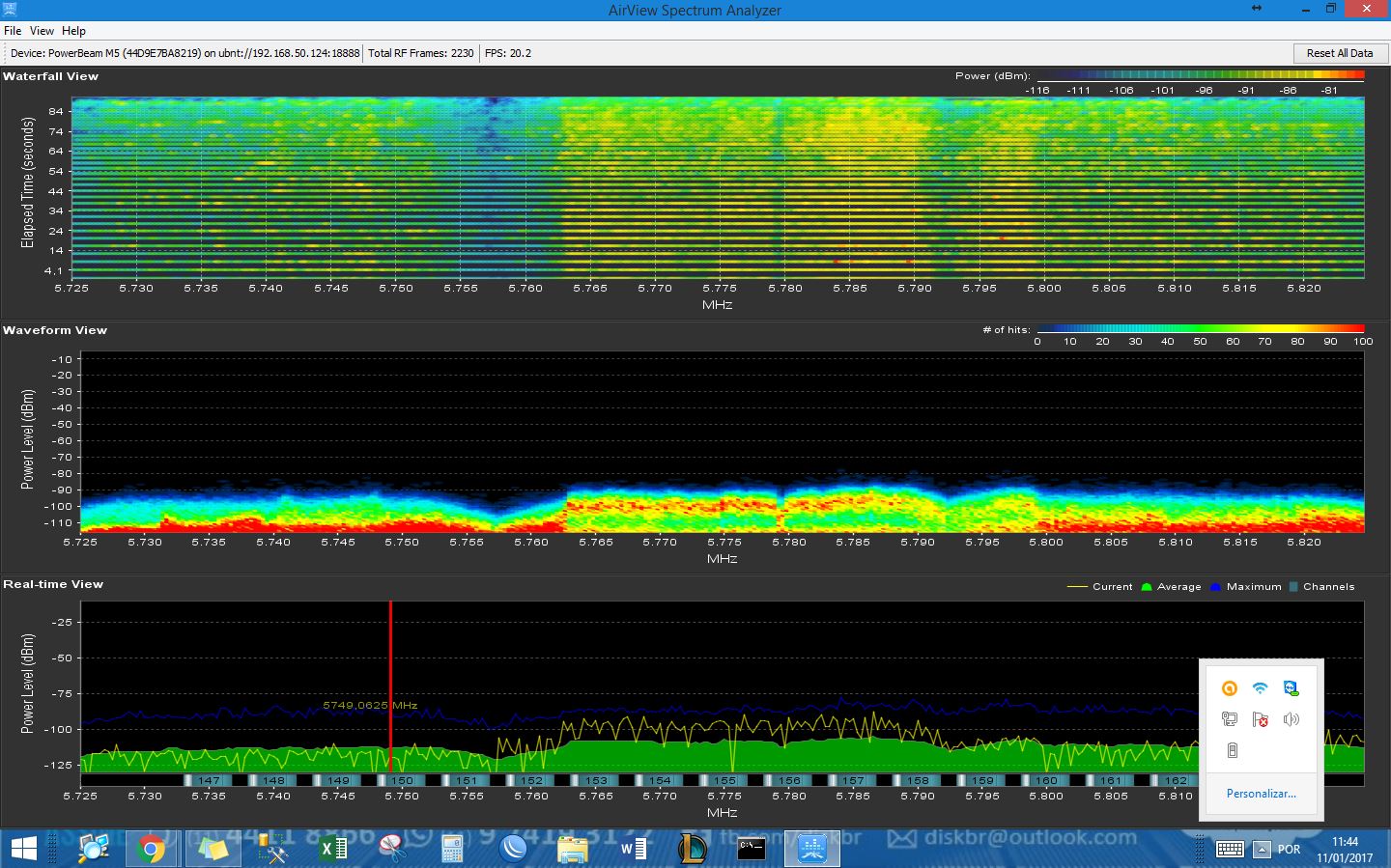Open the Command Prompt taskbar icon

point(752,849)
